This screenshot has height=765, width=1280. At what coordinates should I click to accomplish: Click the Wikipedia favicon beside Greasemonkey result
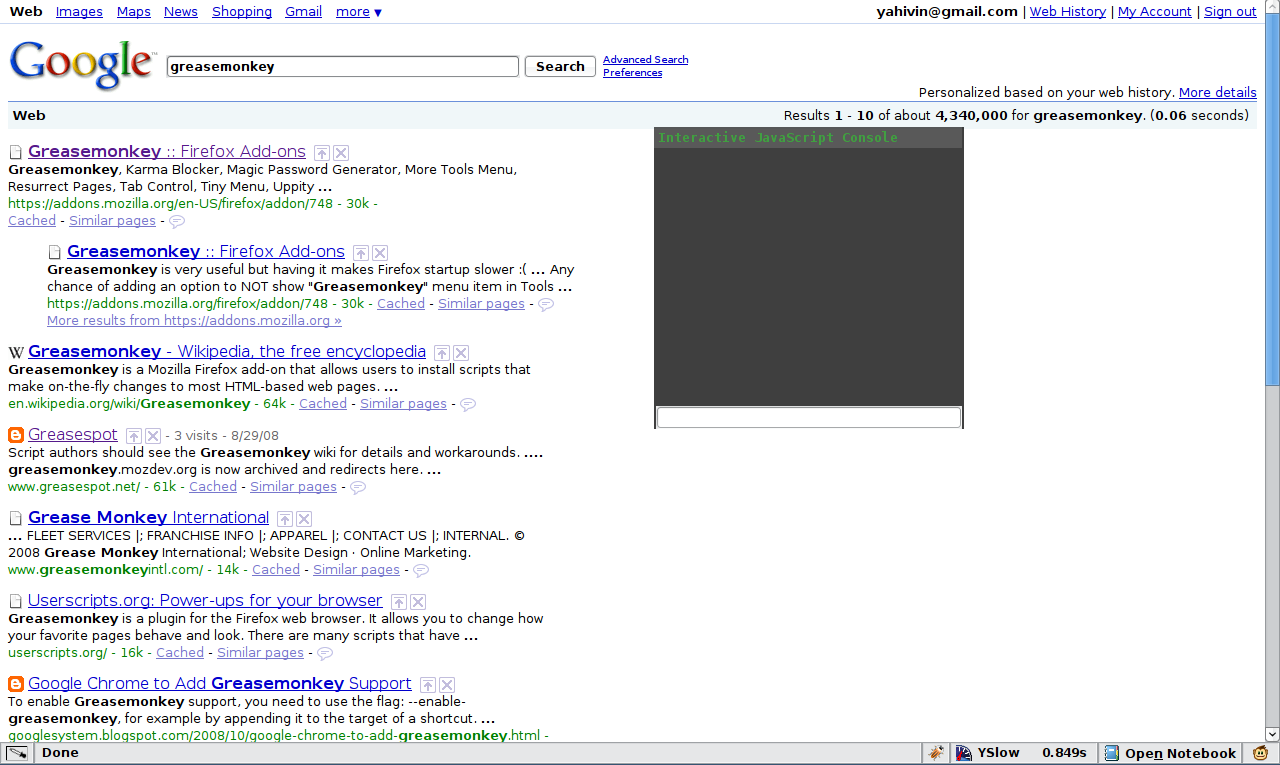[x=16, y=353]
